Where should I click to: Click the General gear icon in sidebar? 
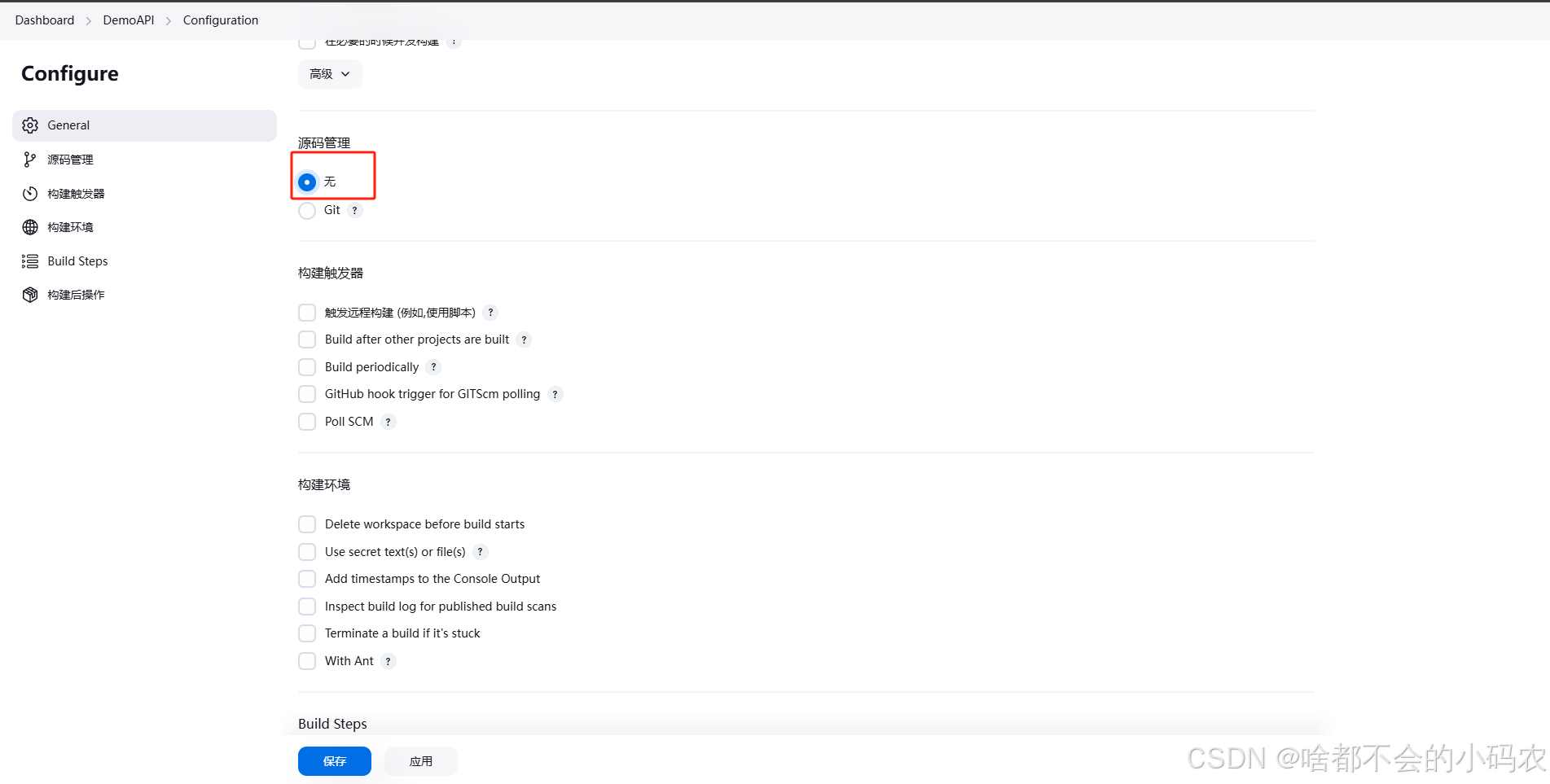coord(29,125)
